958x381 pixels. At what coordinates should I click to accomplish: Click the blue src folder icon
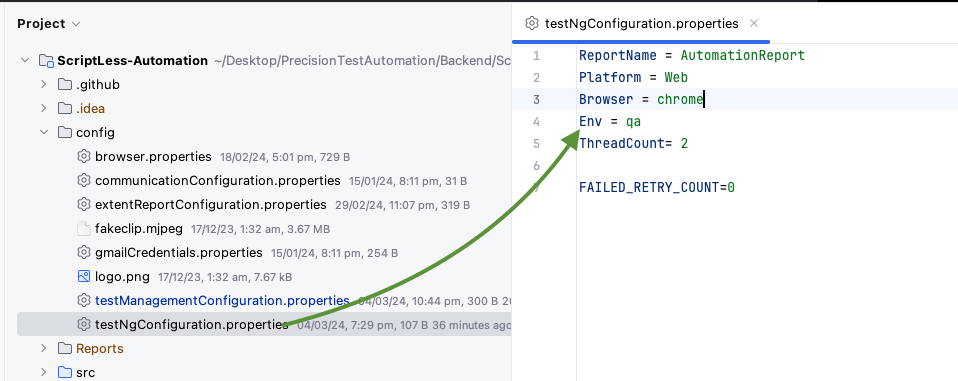point(65,372)
